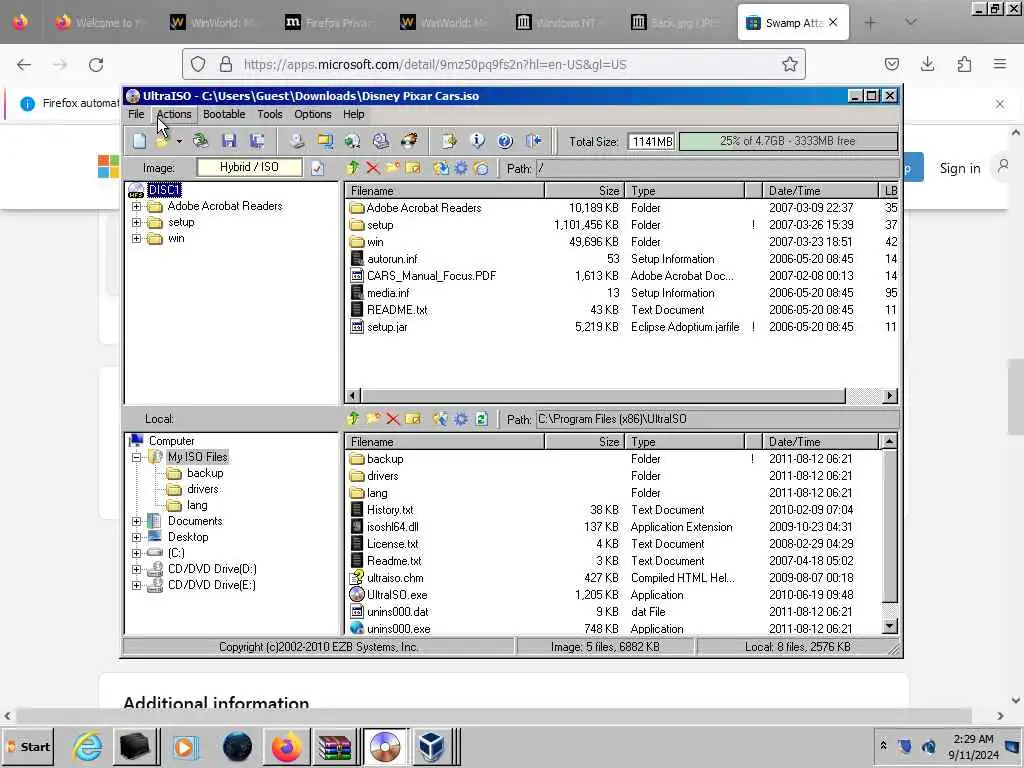The height and width of the screenshot is (768, 1024).
Task: Expand the win folder tree node
Action: click(136, 238)
